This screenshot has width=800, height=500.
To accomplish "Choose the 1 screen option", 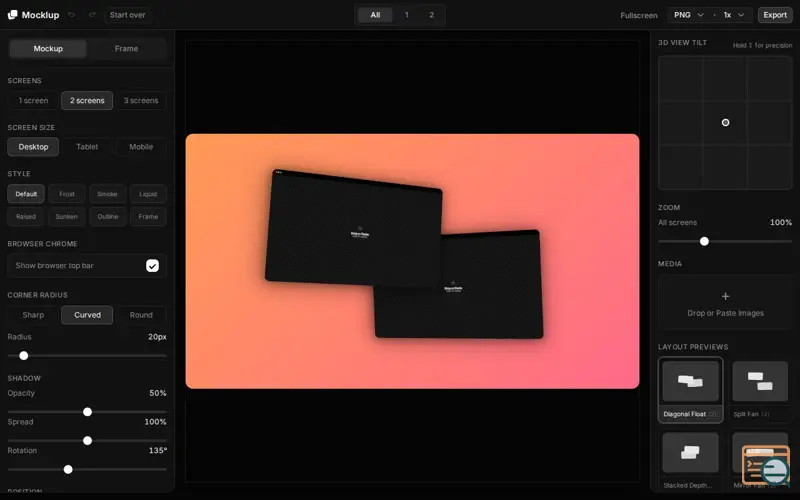I will tap(33, 101).
